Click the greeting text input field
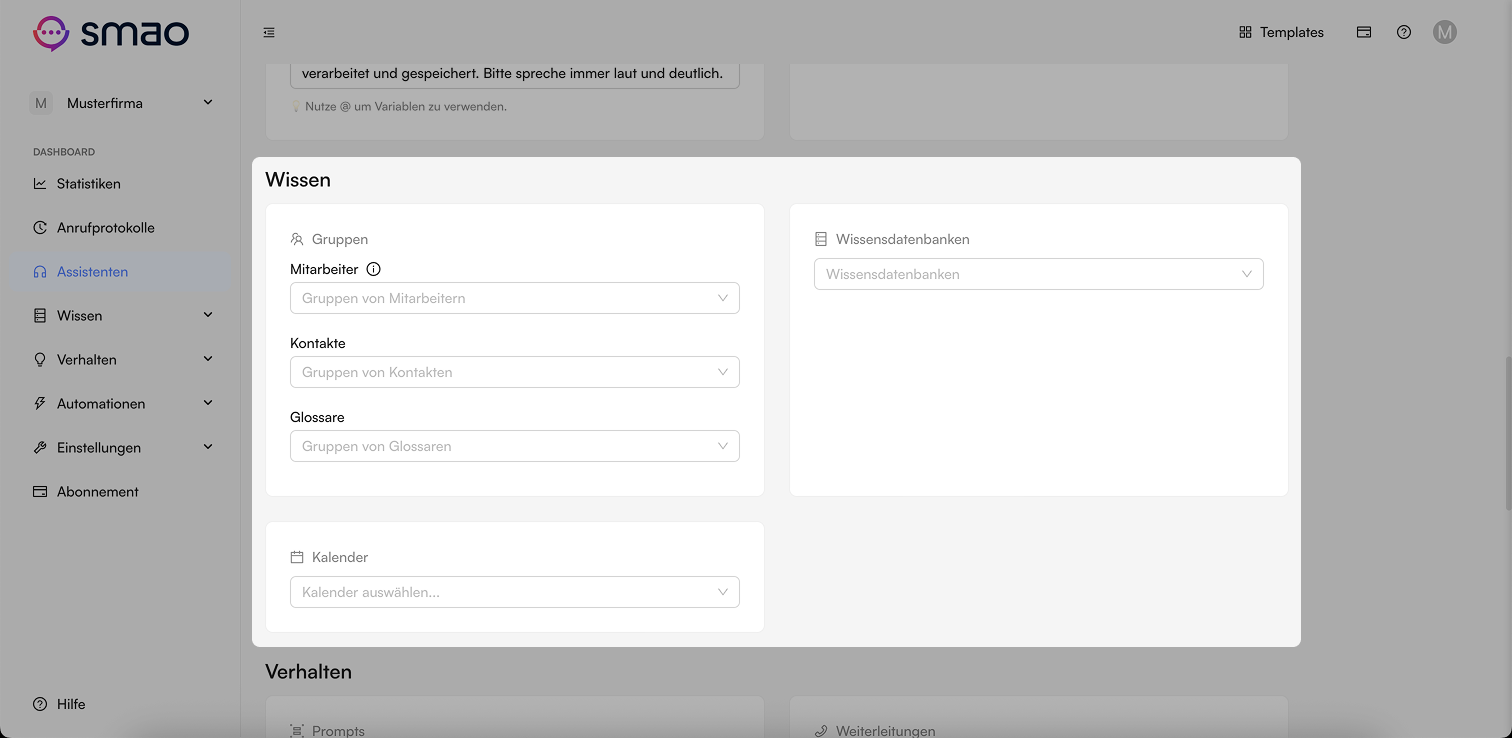1512x738 pixels. (515, 76)
